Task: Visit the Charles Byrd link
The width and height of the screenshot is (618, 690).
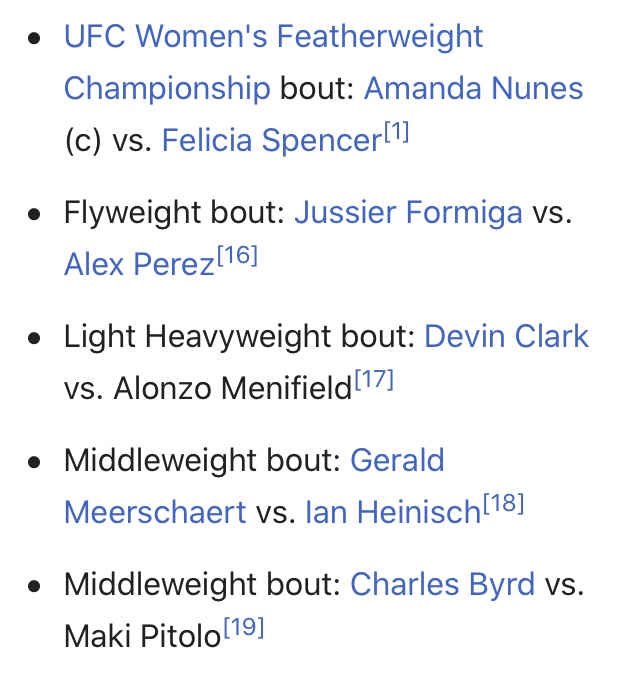Action: [442, 584]
